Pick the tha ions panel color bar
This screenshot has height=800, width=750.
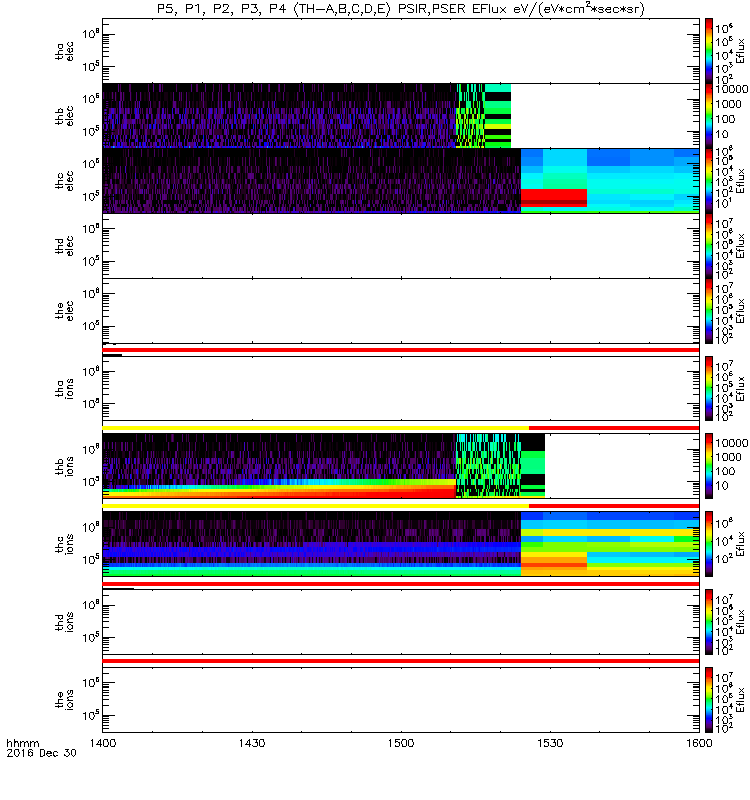pos(709,389)
